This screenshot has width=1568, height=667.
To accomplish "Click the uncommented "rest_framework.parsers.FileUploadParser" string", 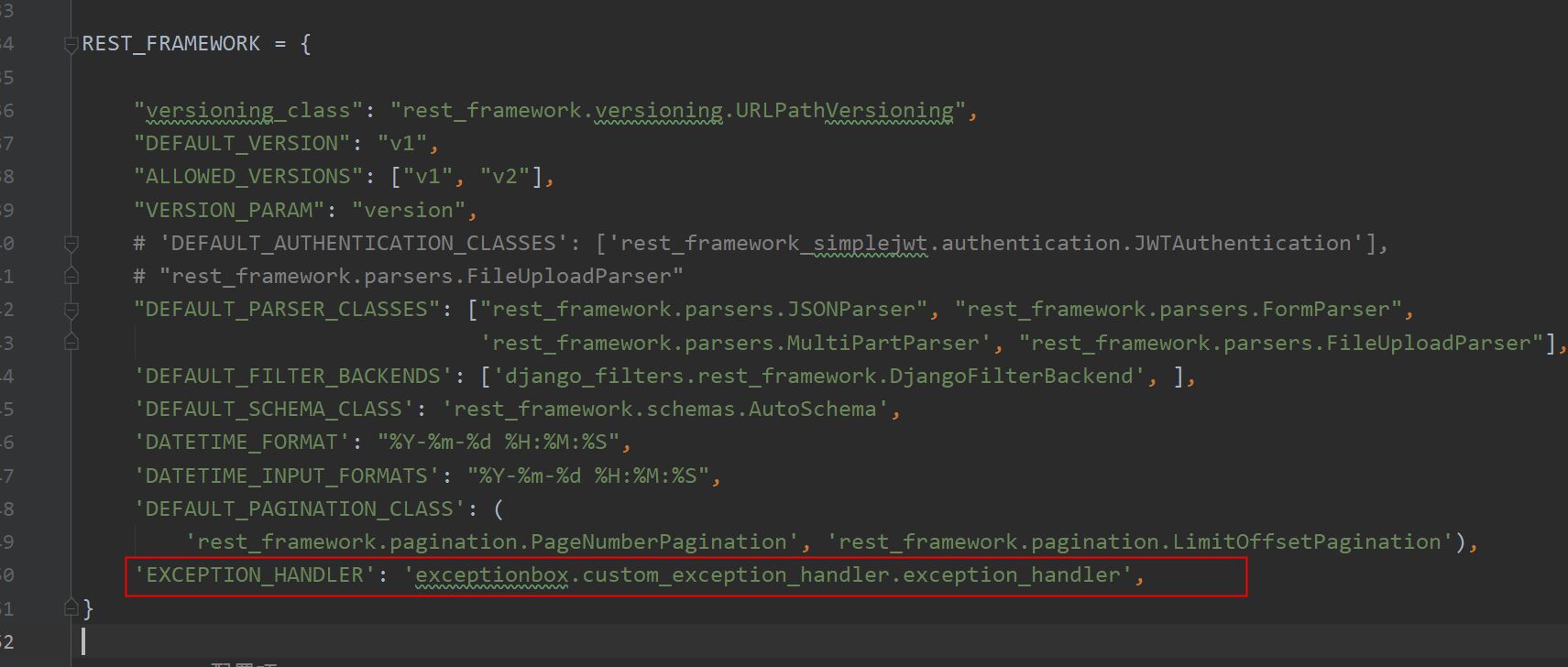I will [x=1281, y=344].
